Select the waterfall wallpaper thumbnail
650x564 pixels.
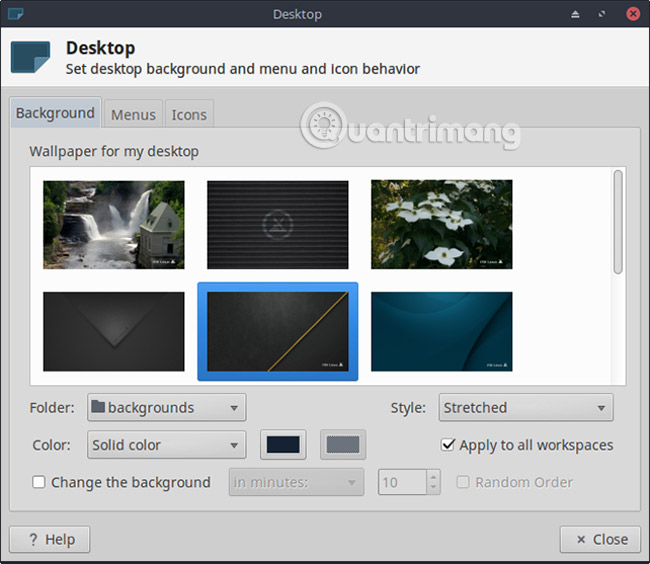[x=113, y=224]
